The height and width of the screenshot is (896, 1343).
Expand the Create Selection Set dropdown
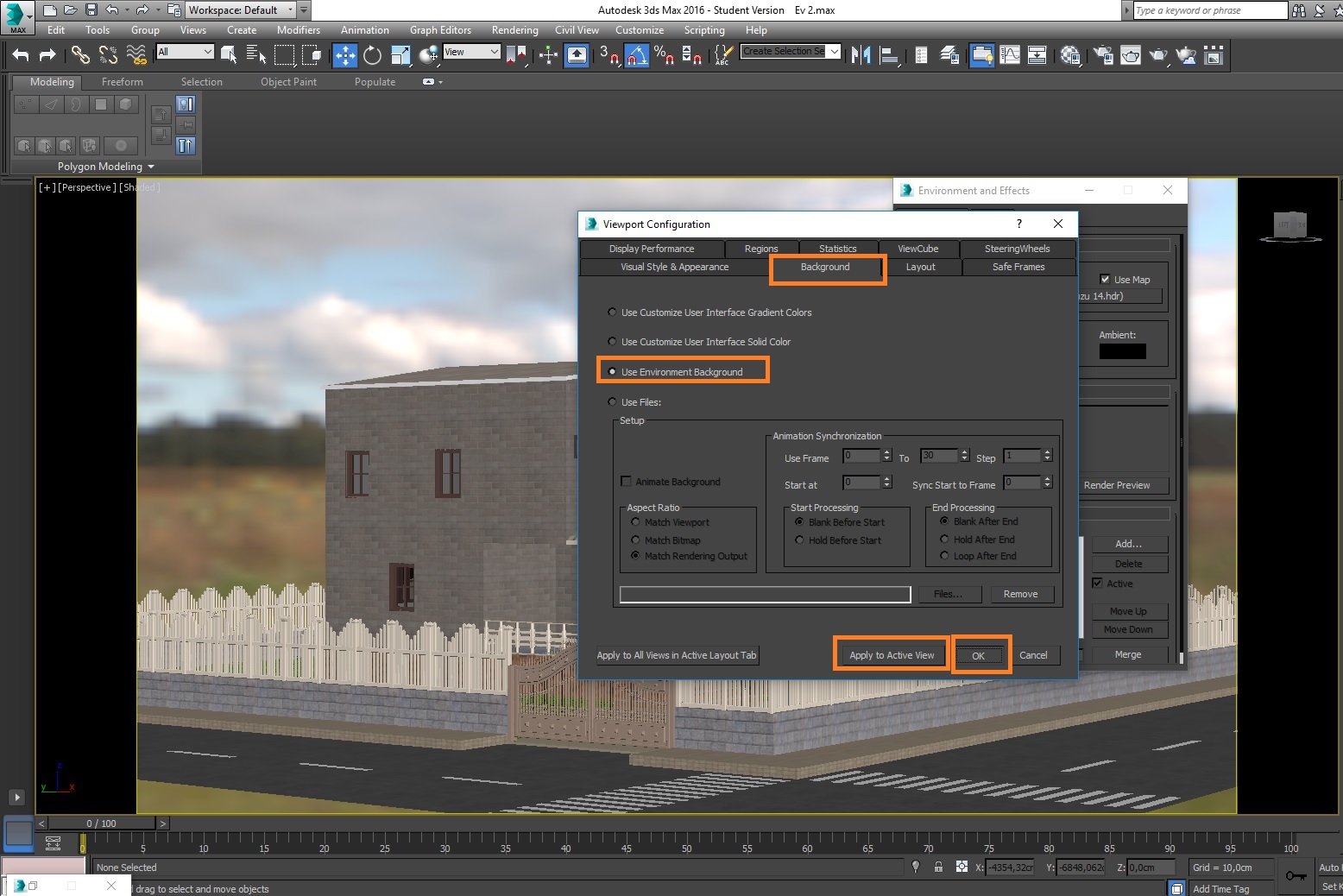[x=834, y=52]
